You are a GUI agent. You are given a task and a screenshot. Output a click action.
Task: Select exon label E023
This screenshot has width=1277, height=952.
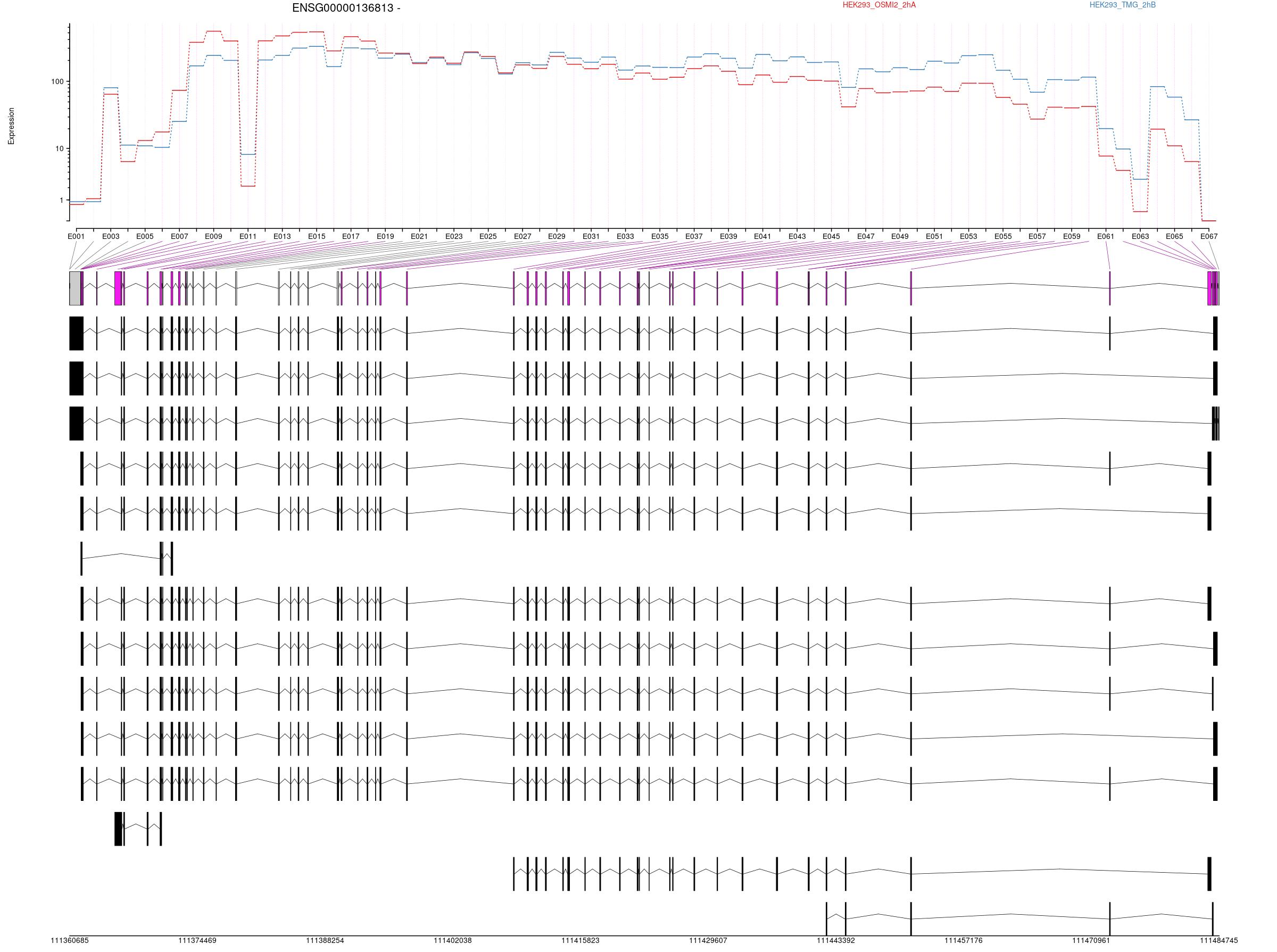[x=453, y=236]
